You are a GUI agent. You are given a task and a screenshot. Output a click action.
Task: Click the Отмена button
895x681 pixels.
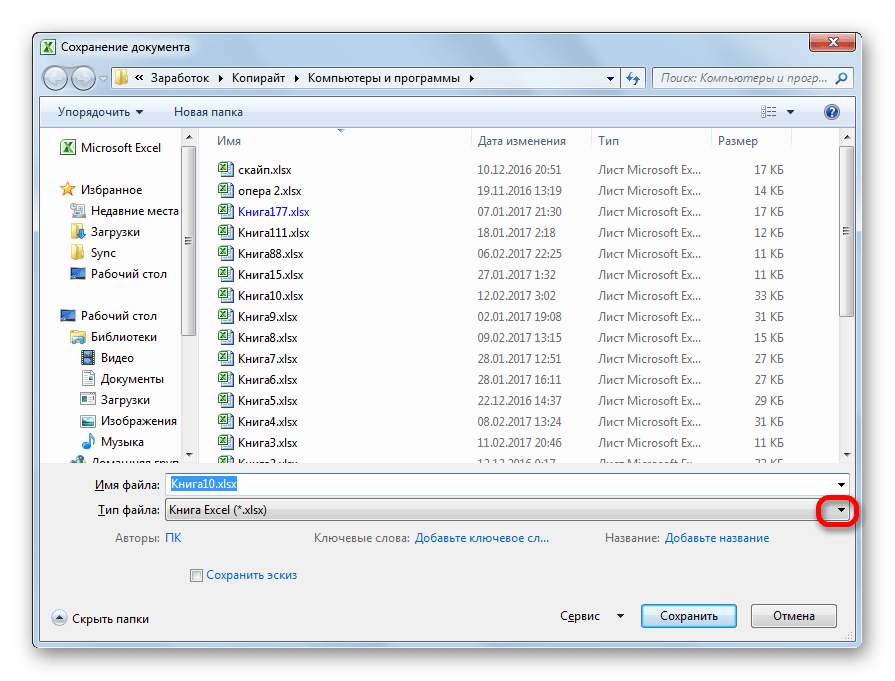[x=793, y=616]
